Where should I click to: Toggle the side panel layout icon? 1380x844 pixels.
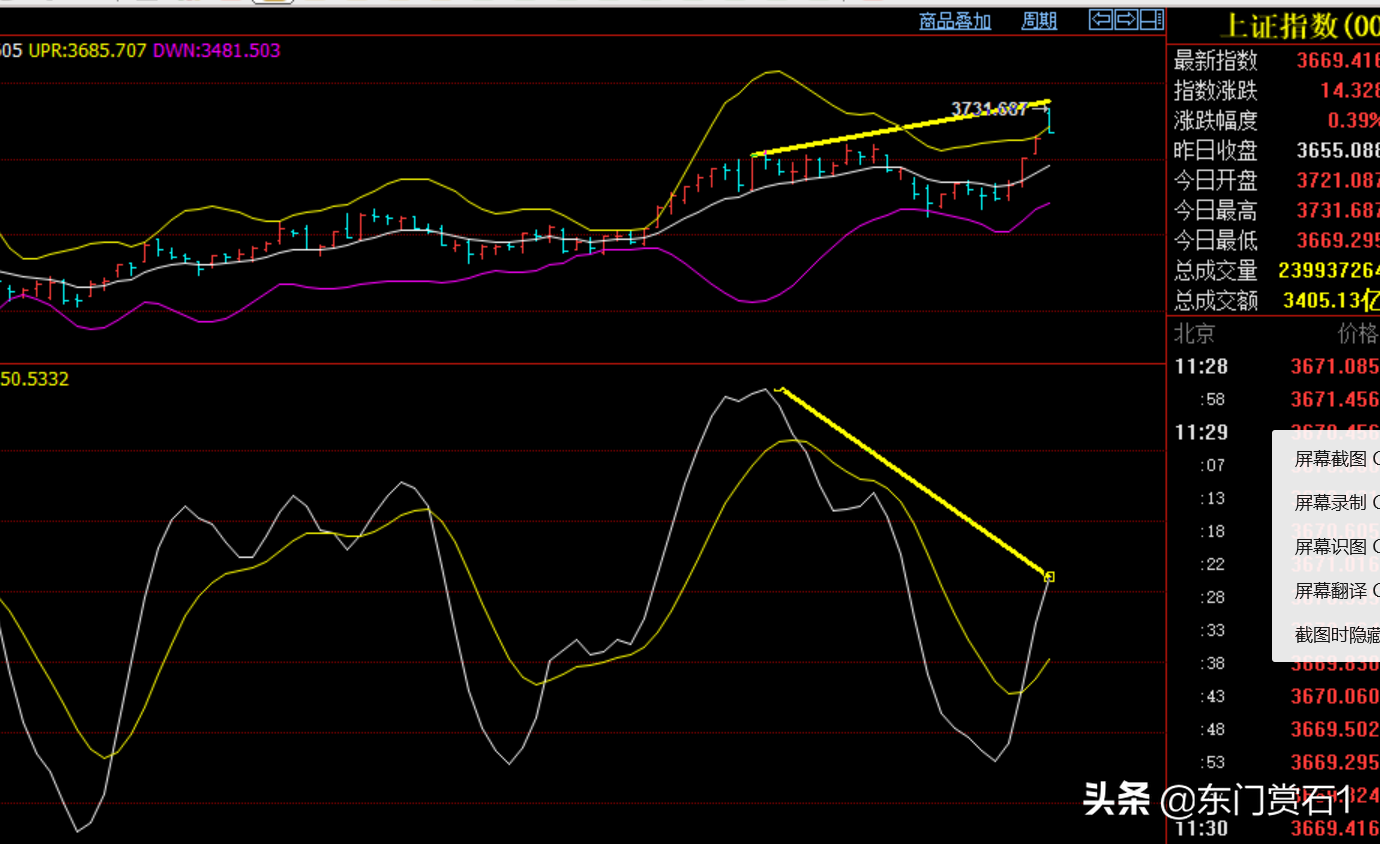coord(1152,19)
